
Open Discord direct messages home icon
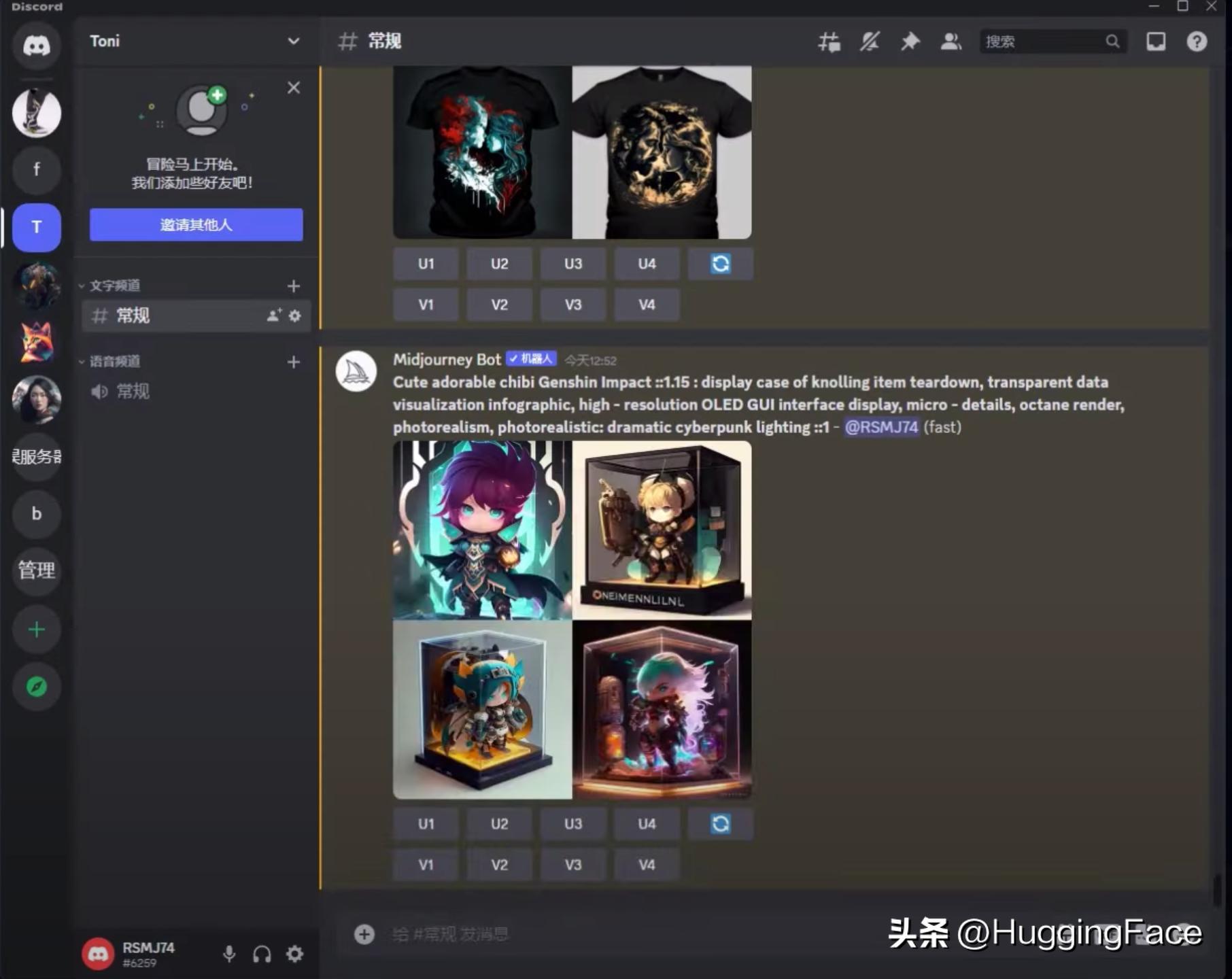click(37, 46)
